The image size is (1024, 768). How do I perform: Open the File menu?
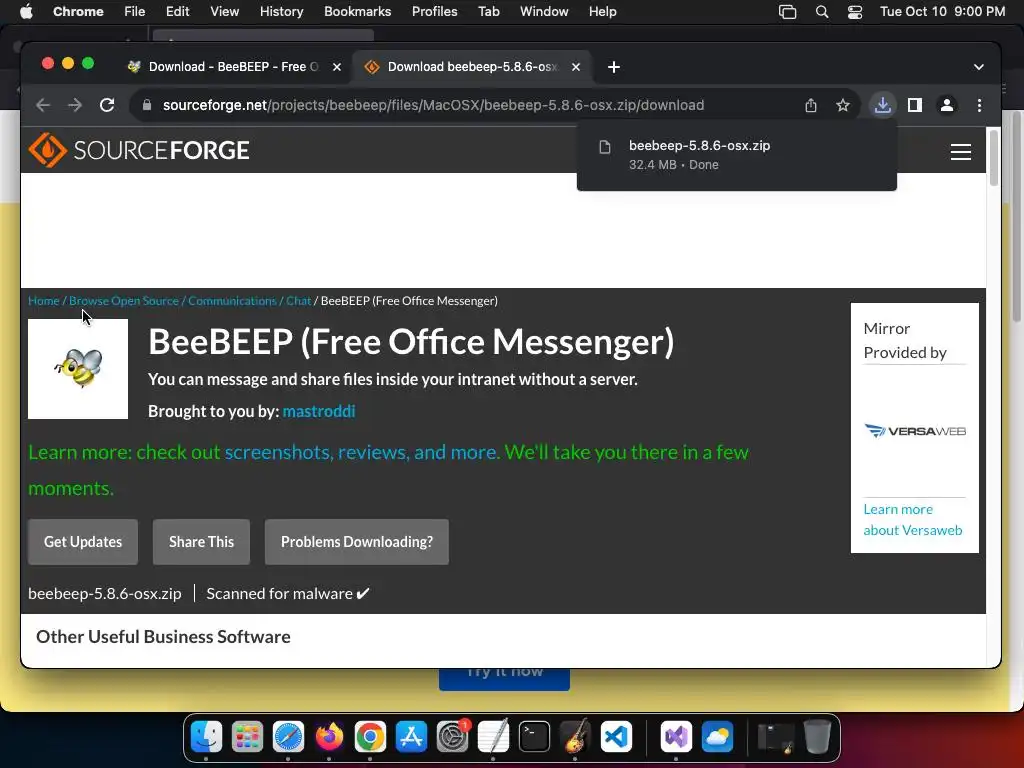pos(135,12)
